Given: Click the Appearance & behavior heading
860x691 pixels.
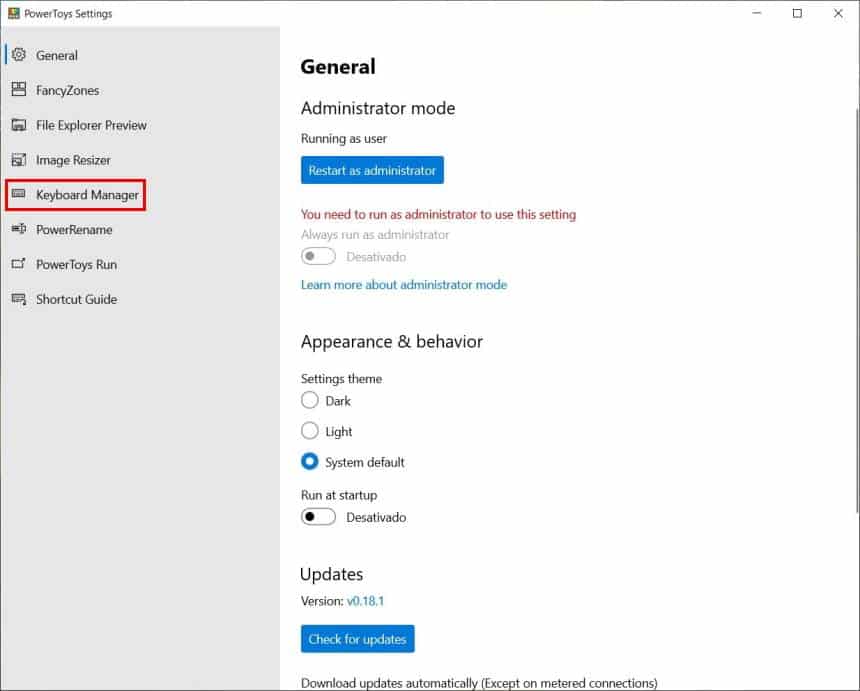Looking at the screenshot, I should click(392, 342).
